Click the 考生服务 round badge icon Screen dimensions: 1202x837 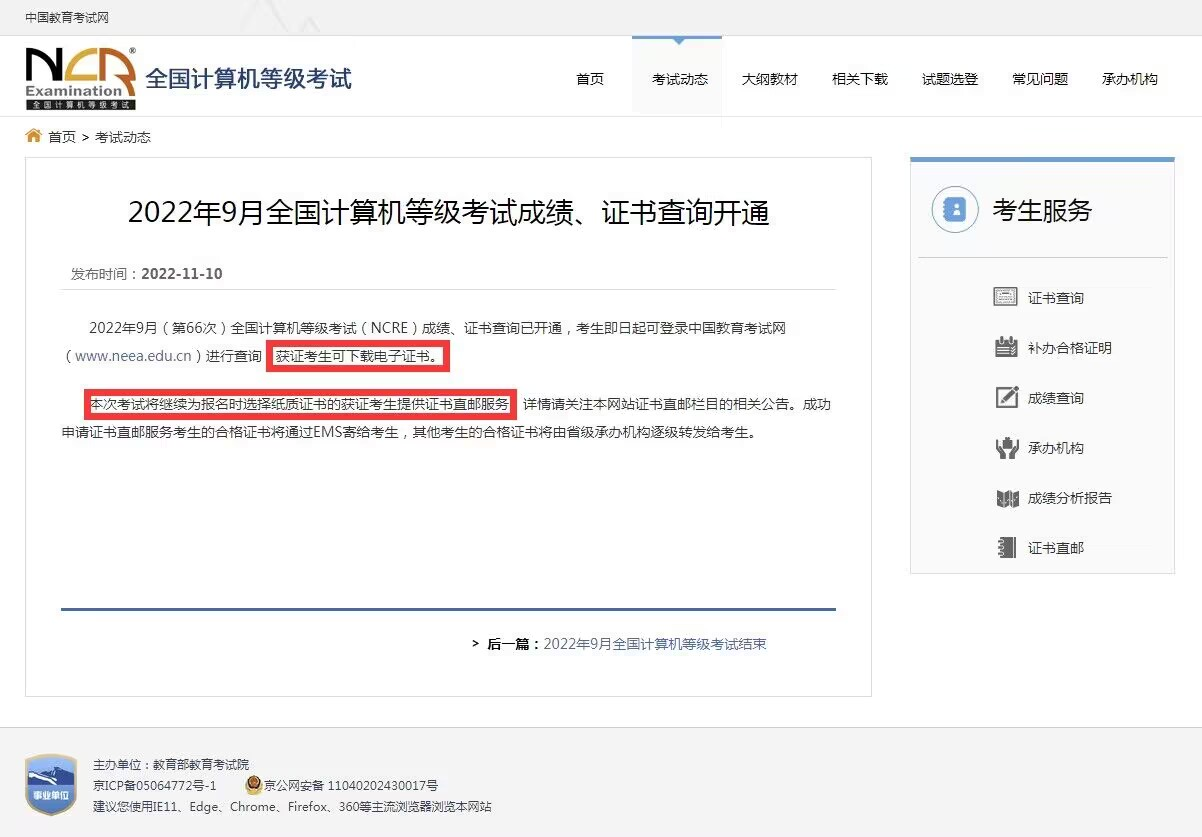tap(954, 210)
